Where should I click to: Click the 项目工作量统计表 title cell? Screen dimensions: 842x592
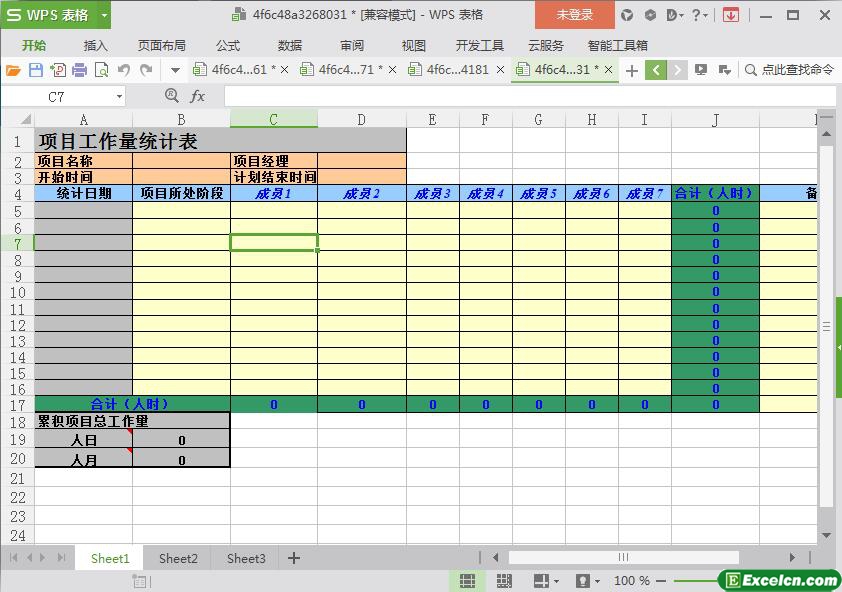(220, 141)
